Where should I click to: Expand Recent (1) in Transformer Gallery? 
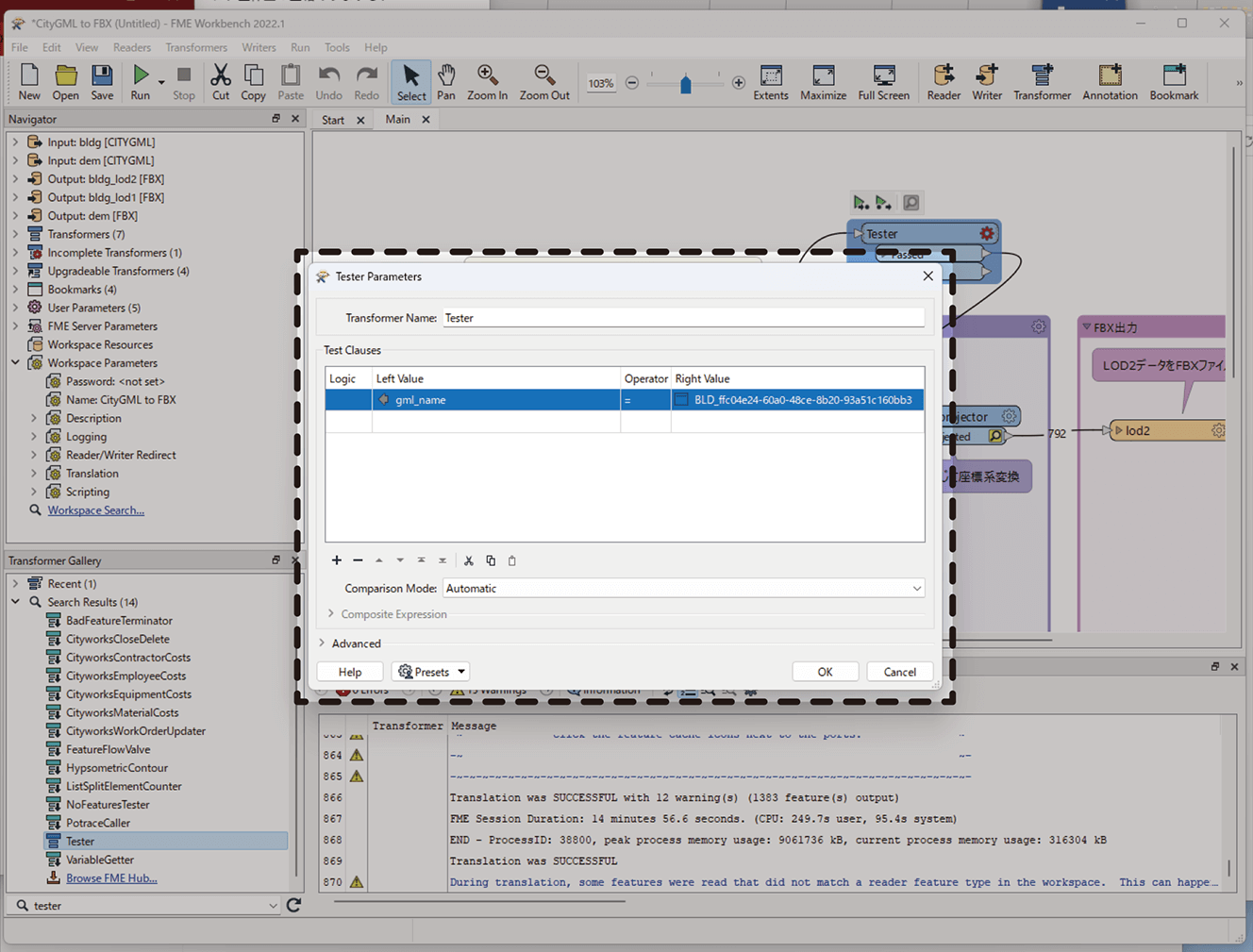15,584
